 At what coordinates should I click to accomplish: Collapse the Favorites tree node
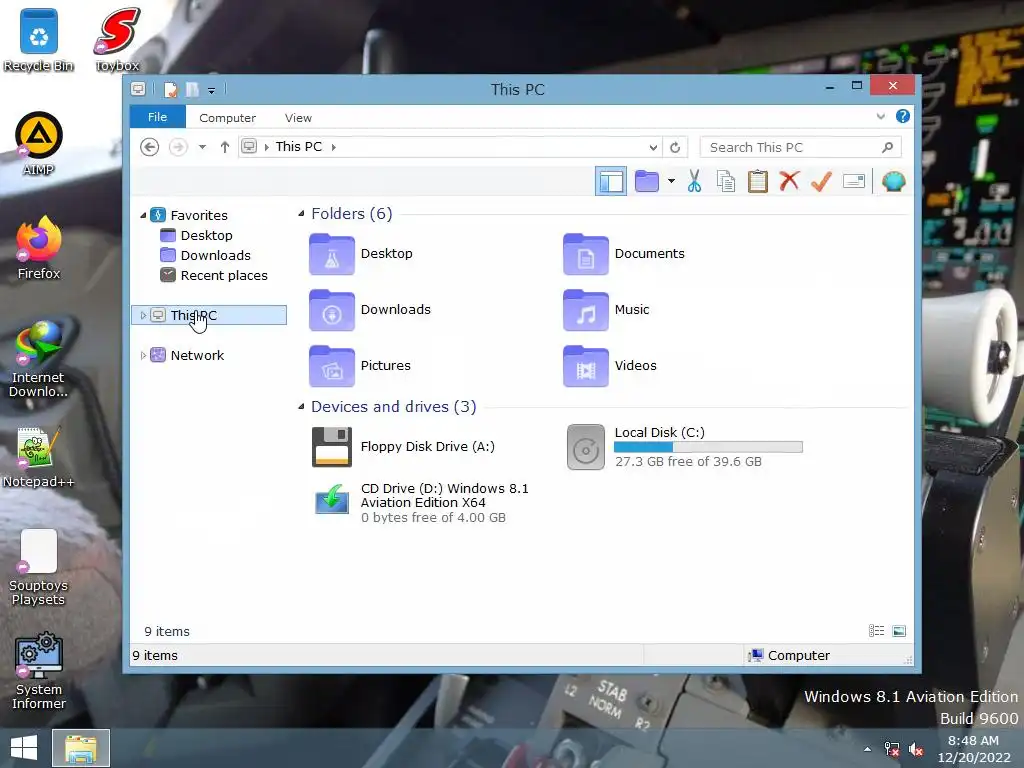(143, 215)
